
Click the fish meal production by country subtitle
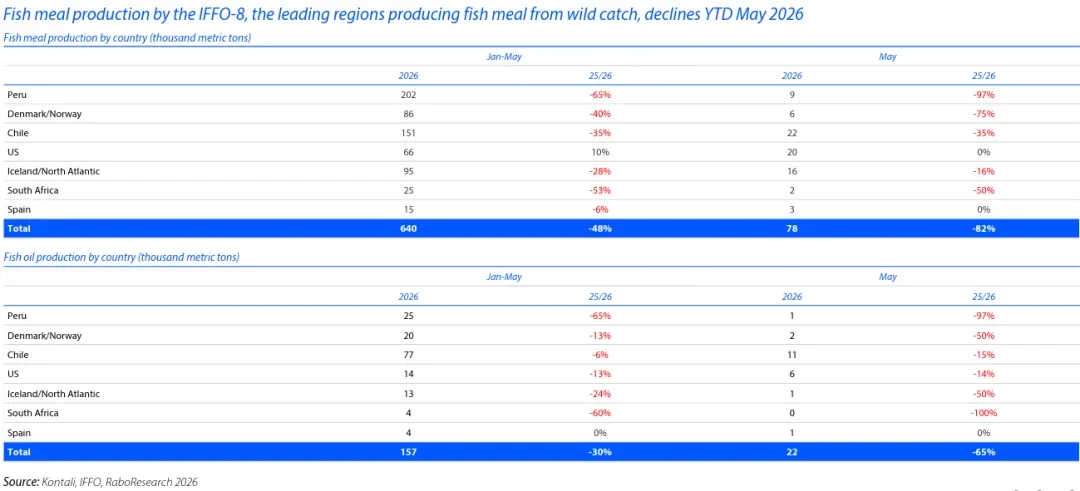tap(127, 38)
